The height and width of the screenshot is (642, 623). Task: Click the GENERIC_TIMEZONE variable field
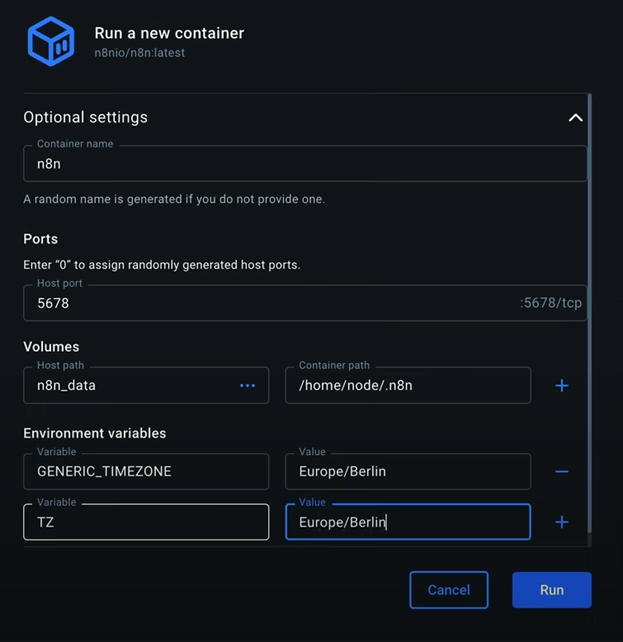click(146, 471)
